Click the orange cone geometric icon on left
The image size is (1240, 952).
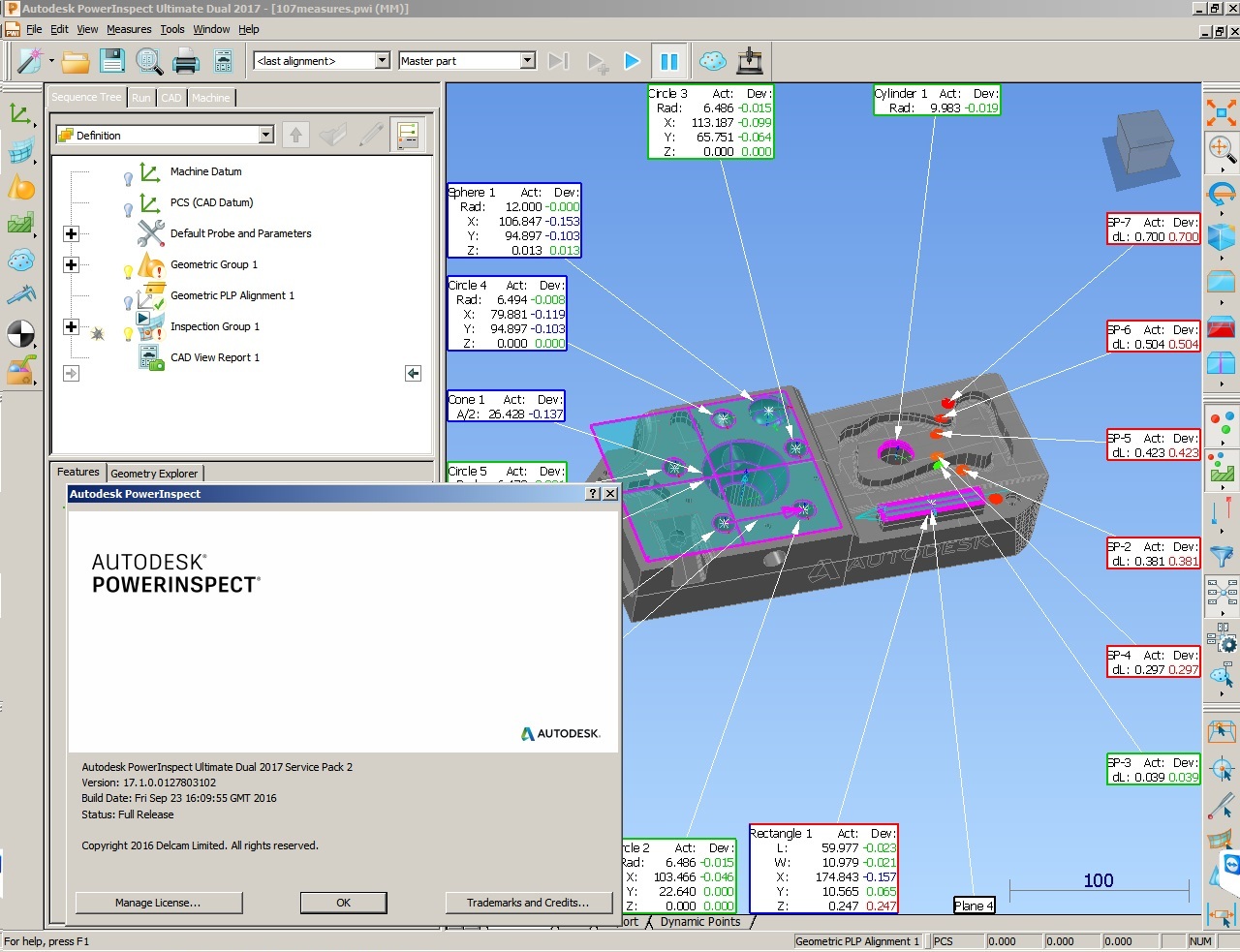(x=20, y=187)
